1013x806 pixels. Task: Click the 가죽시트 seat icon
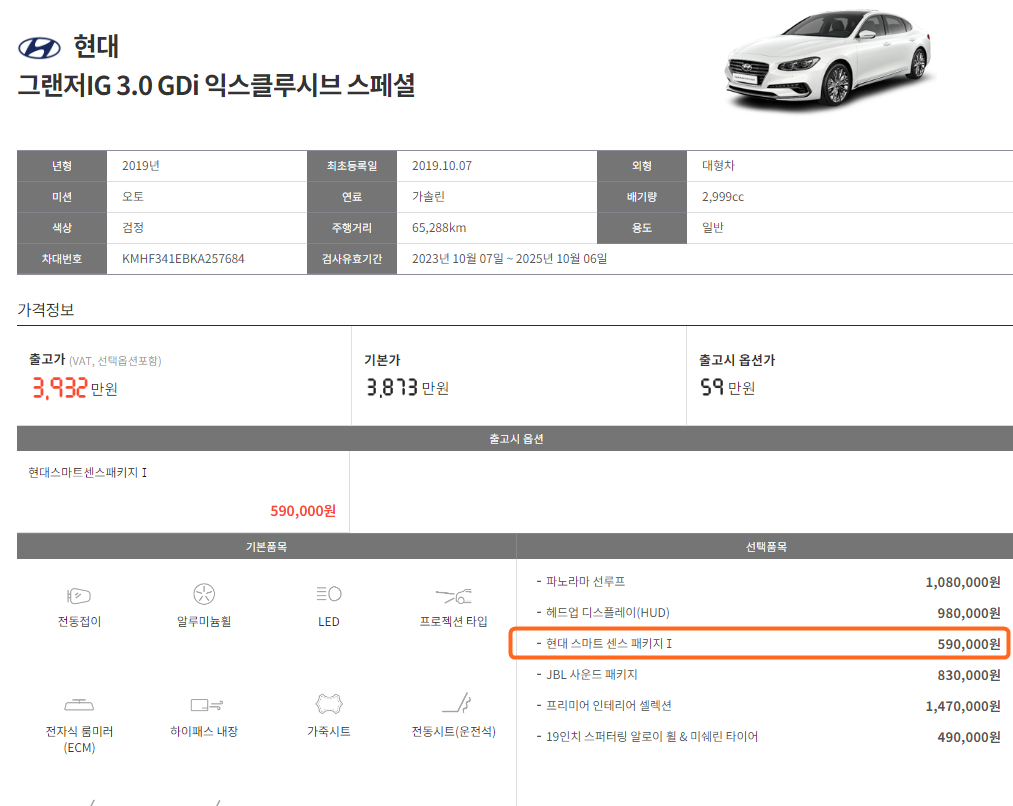[329, 703]
